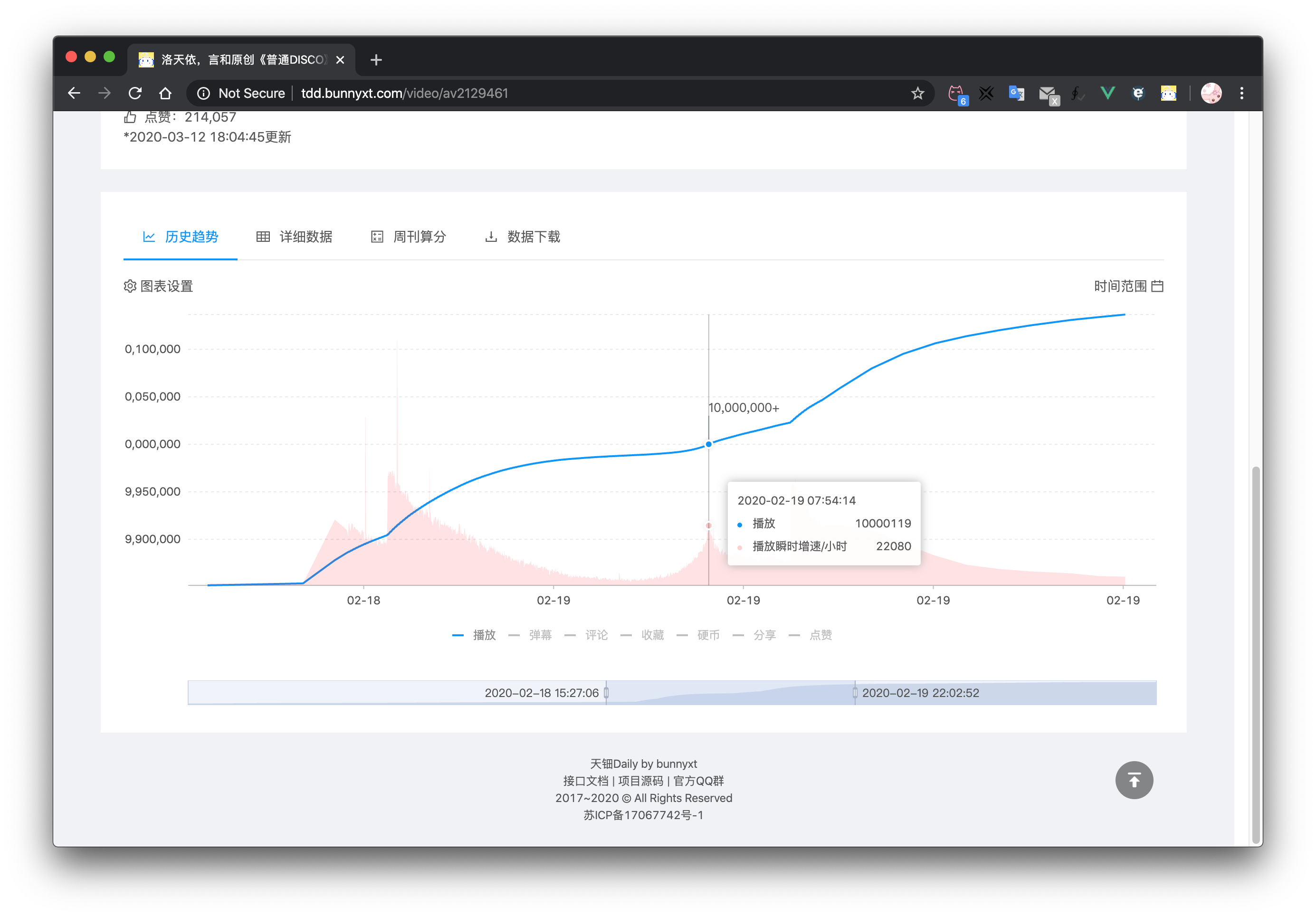Image resolution: width=1316 pixels, height=917 pixels.
Task: Open a new browser tab
Action: 376,59
